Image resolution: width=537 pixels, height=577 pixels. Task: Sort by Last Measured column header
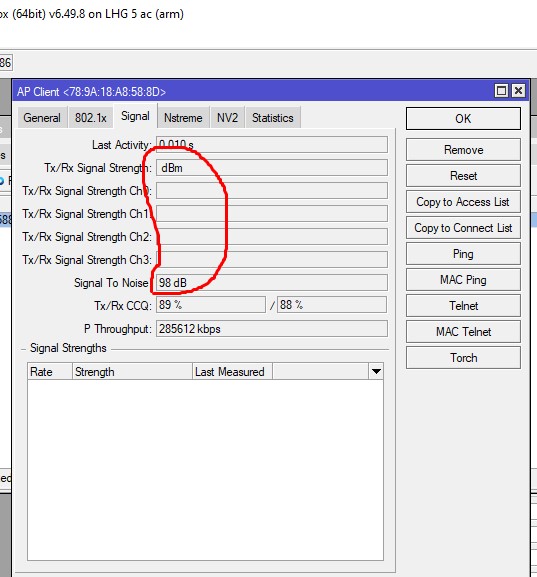tap(233, 372)
